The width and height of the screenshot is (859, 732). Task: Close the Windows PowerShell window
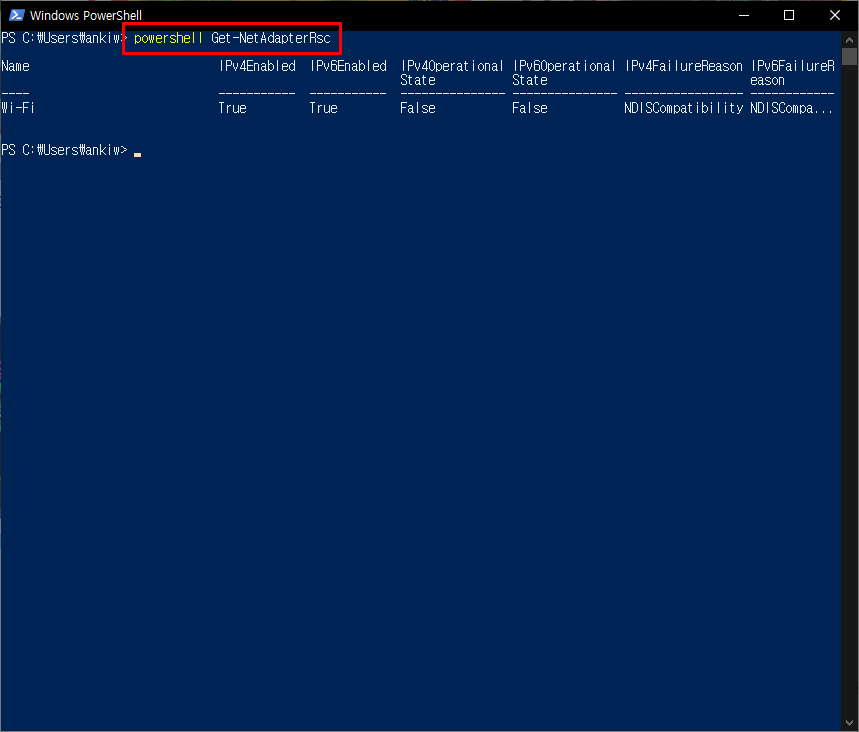[x=834, y=15]
